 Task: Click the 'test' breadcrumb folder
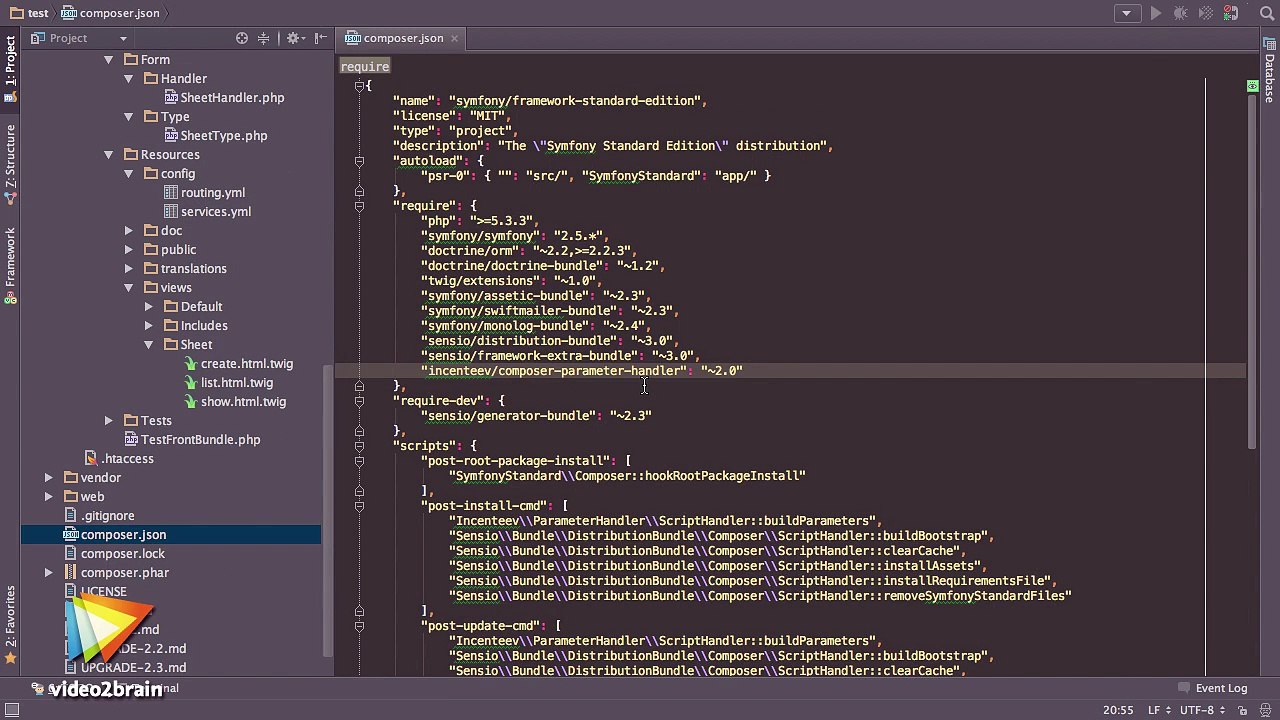tap(29, 13)
